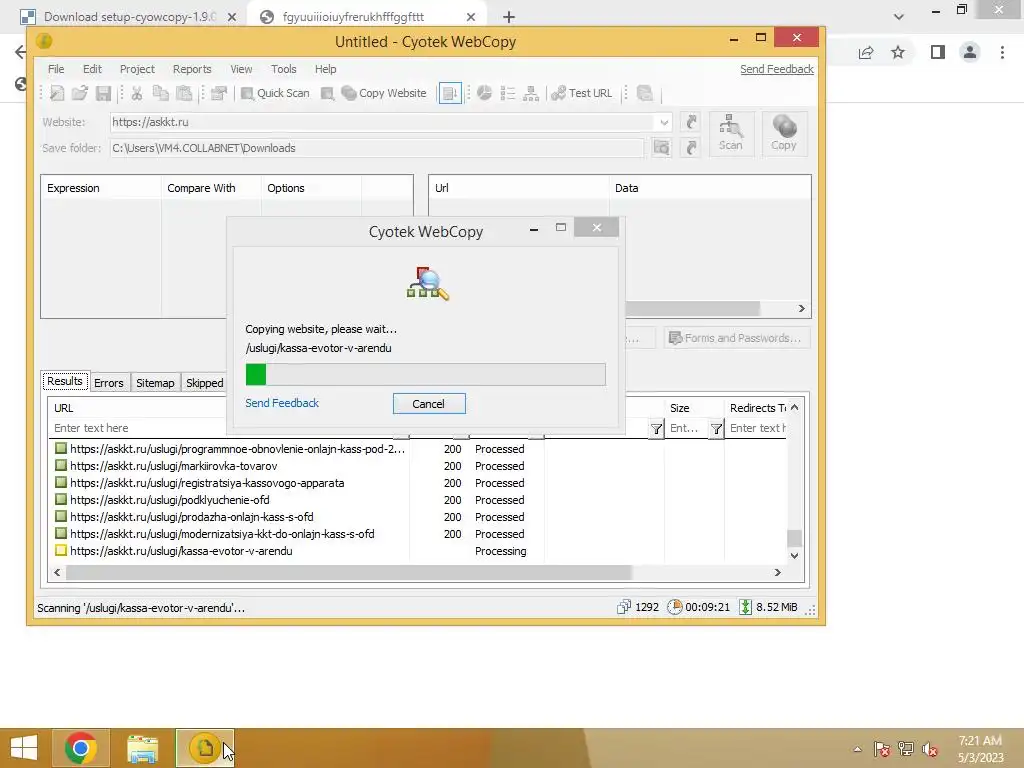The width and height of the screenshot is (1024, 768).
Task: Click the list view toolbar icon
Action: pyautogui.click(x=507, y=93)
